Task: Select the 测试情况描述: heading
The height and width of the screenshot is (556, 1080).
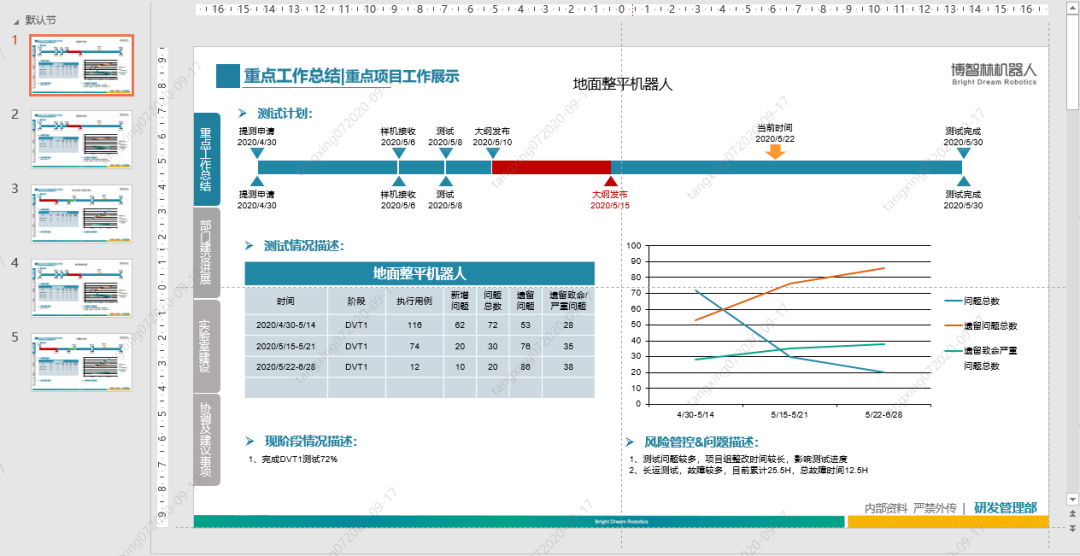Action: tap(304, 246)
